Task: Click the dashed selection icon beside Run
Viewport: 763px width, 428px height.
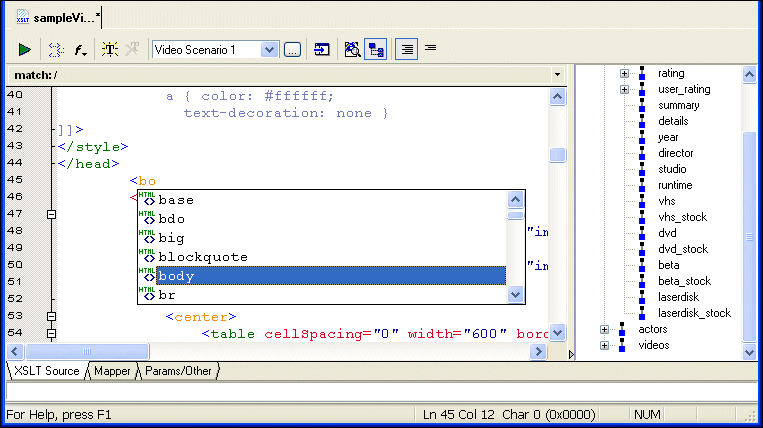Action: pyautogui.click(x=55, y=49)
